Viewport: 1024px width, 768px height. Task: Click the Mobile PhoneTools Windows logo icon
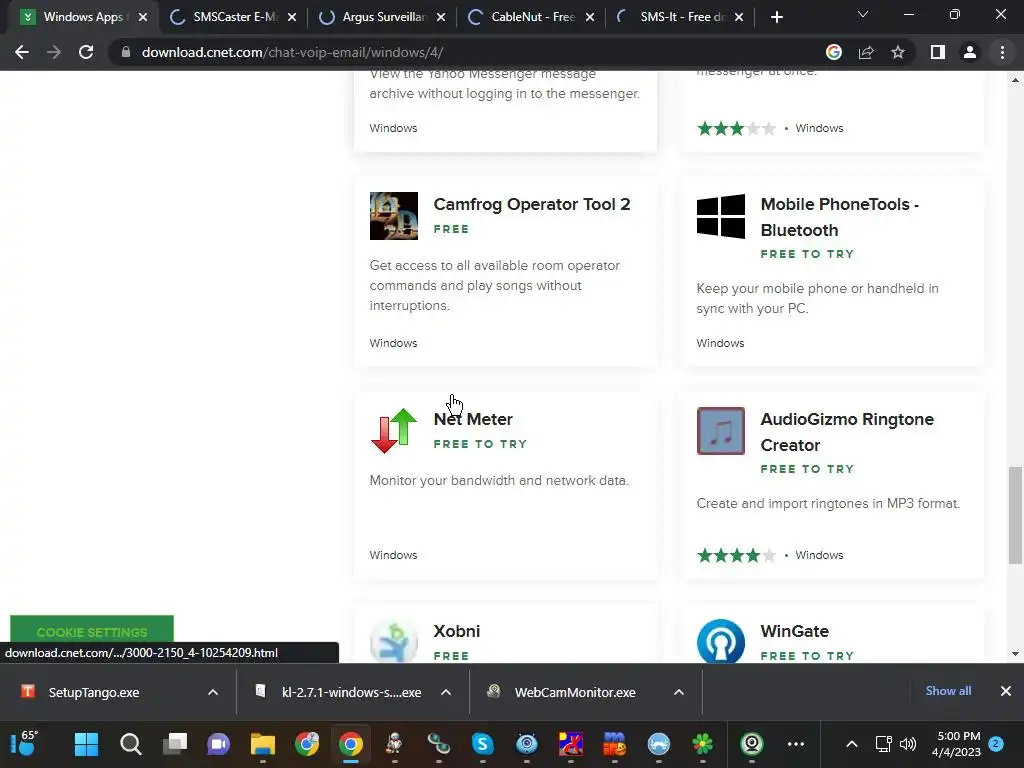point(721,216)
